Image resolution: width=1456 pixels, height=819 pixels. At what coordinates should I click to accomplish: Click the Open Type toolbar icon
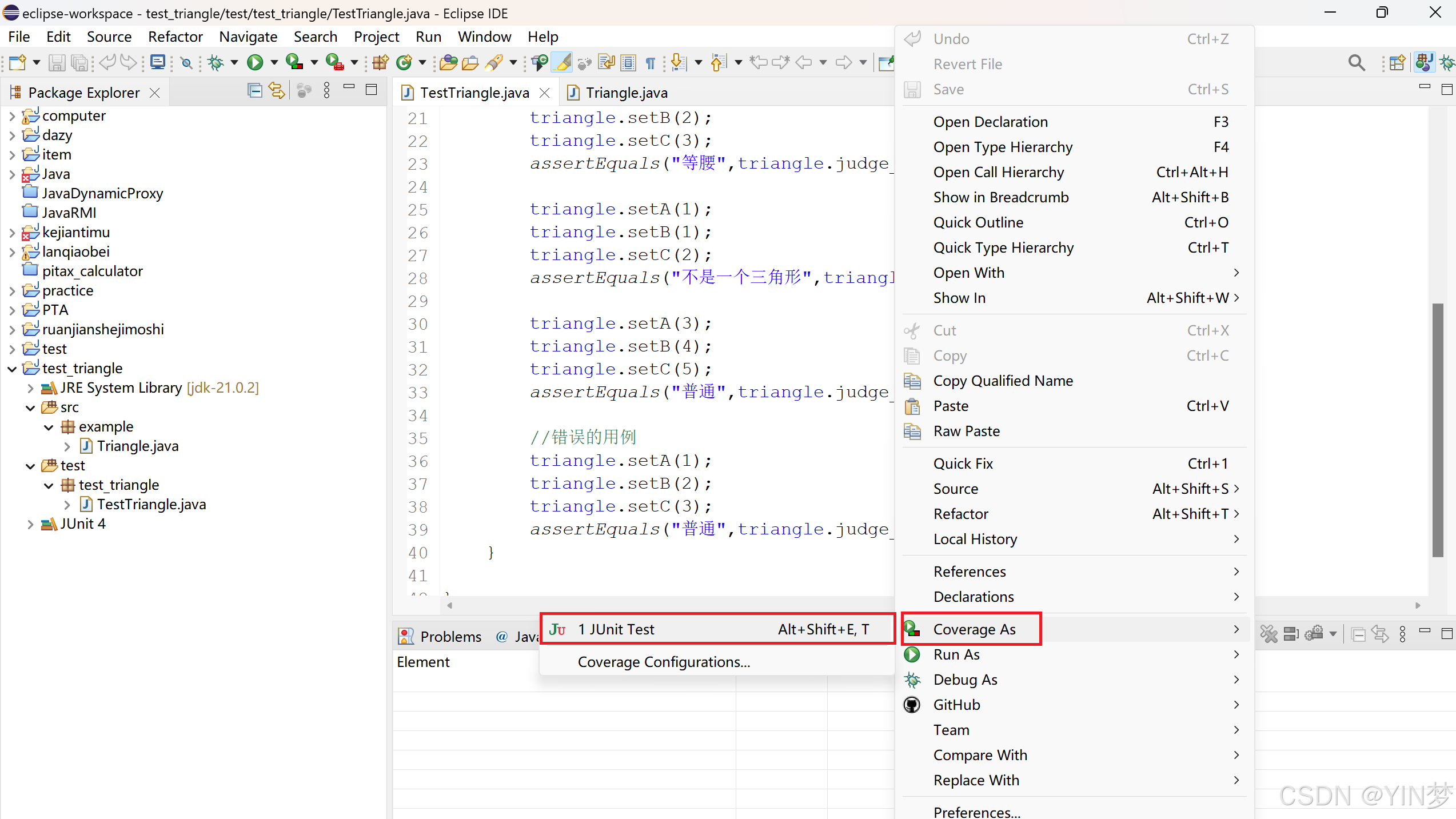(448, 62)
